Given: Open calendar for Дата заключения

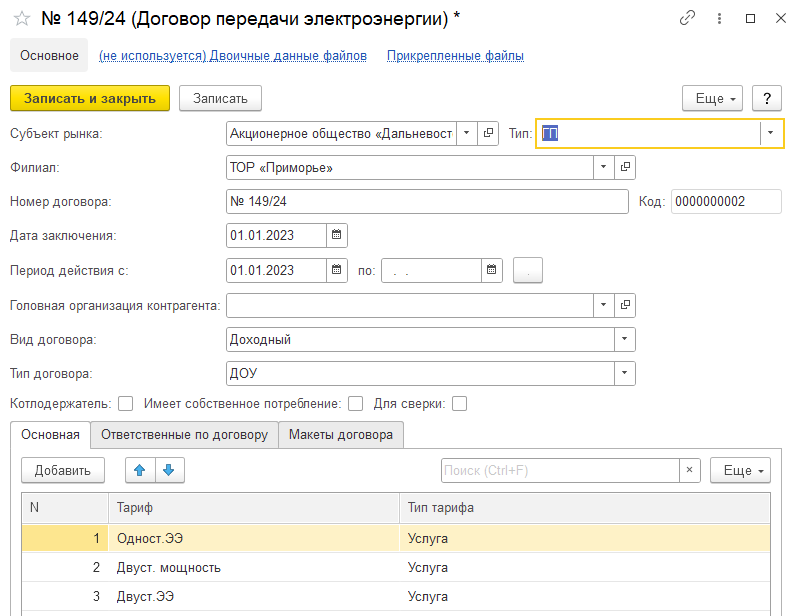Looking at the screenshot, I should pos(337,236).
